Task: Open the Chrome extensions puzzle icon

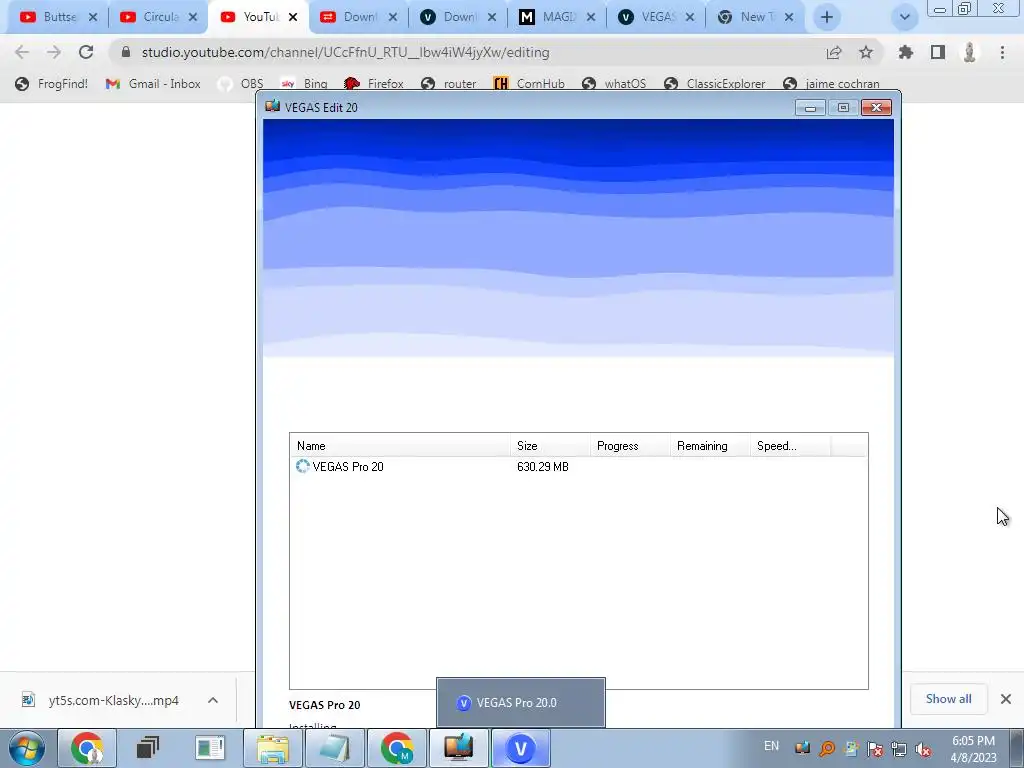Action: pyautogui.click(x=906, y=52)
